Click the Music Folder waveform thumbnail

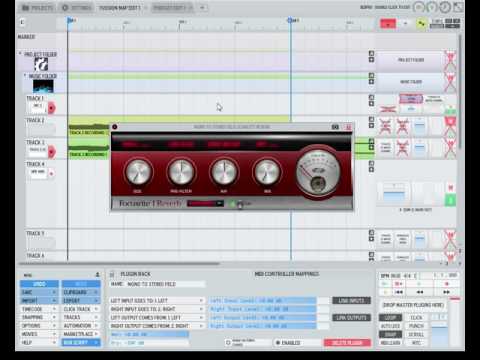coord(43,86)
